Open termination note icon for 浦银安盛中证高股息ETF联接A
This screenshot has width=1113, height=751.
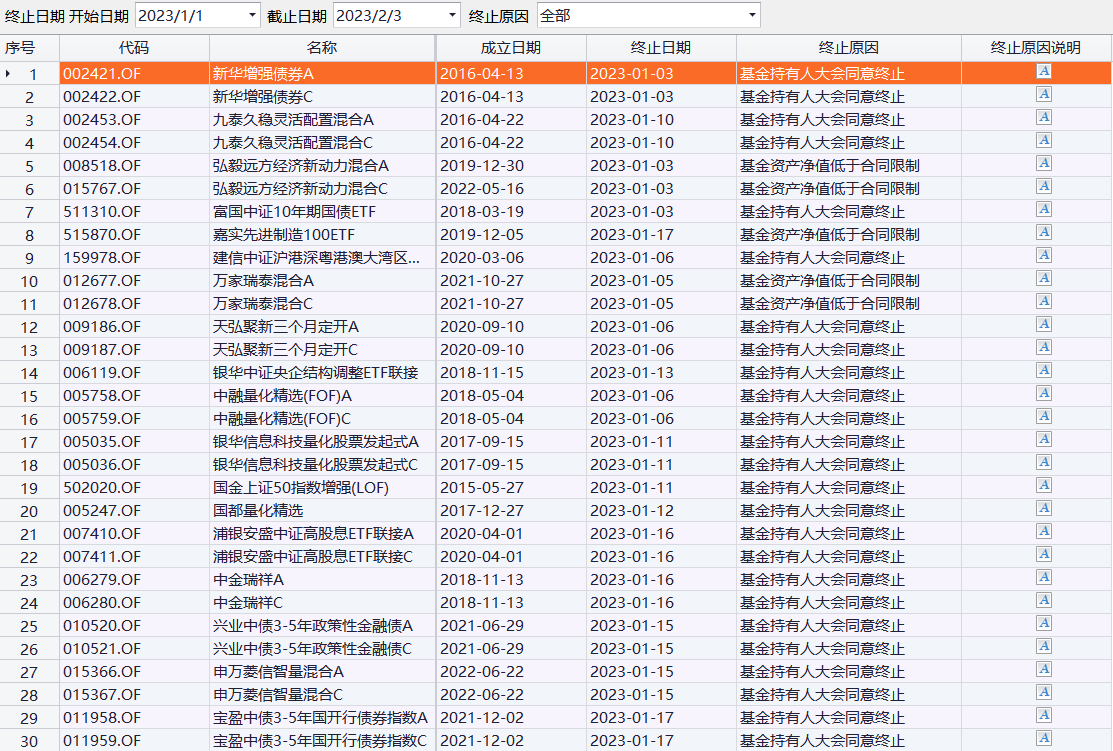point(1043,532)
